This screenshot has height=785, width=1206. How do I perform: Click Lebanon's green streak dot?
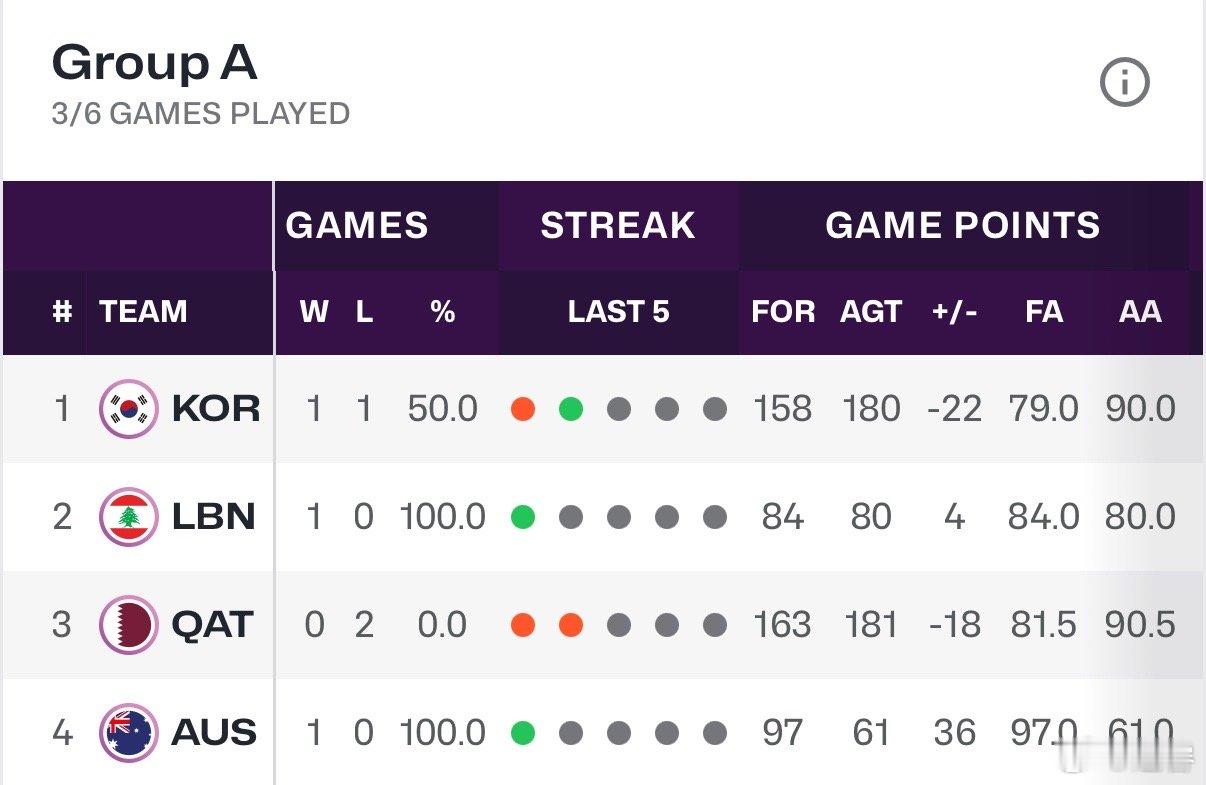click(523, 517)
